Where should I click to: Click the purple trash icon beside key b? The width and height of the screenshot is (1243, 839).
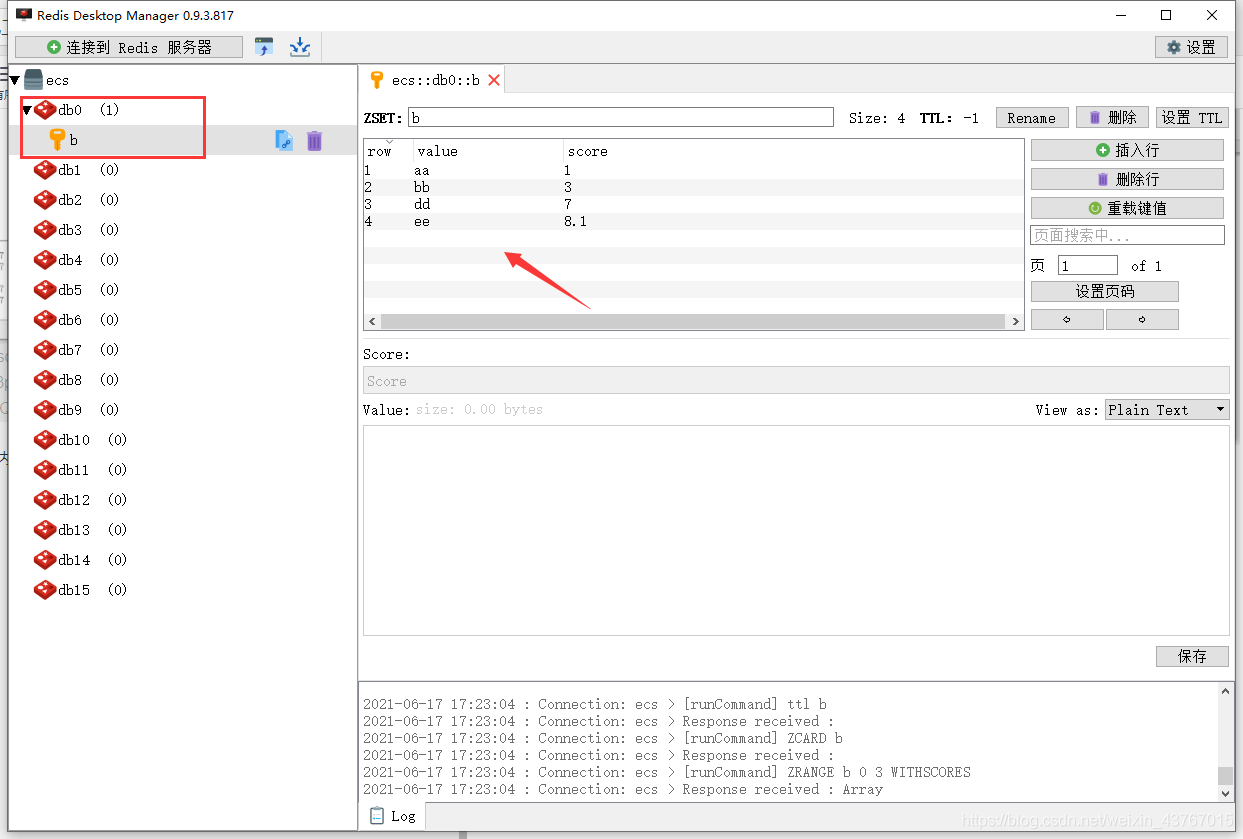coord(314,141)
